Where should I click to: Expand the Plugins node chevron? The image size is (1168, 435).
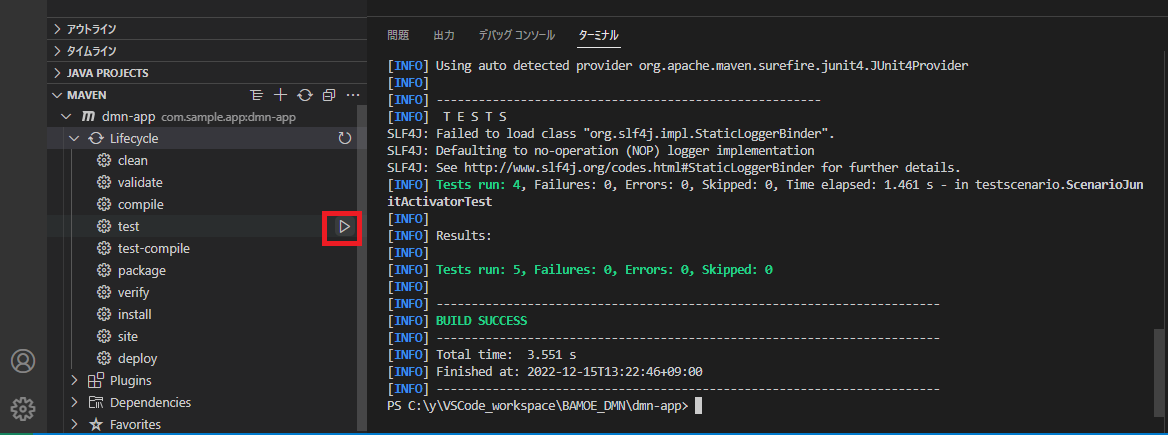pos(74,381)
